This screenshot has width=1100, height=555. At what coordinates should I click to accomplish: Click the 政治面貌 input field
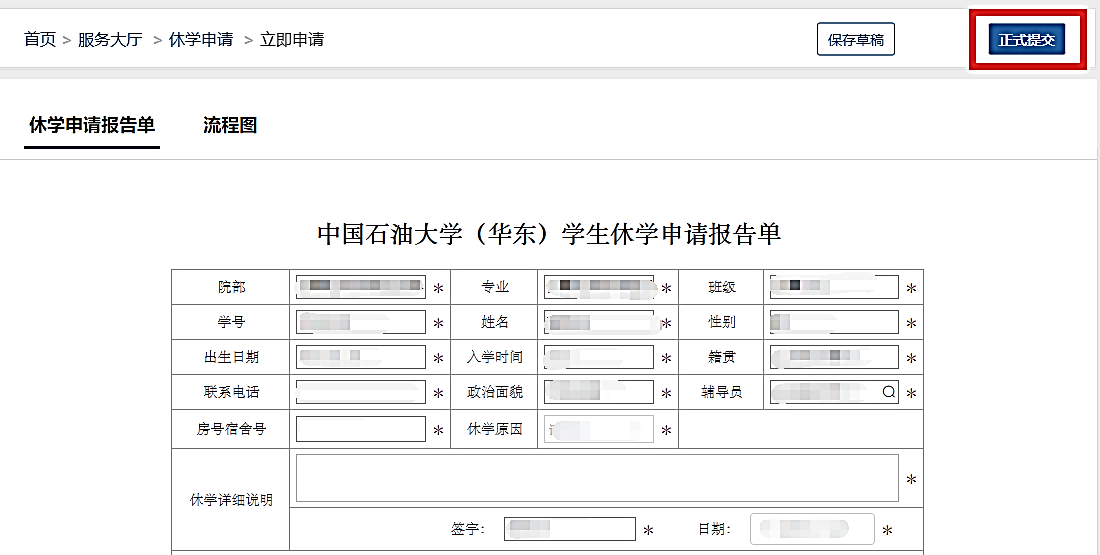coord(598,392)
